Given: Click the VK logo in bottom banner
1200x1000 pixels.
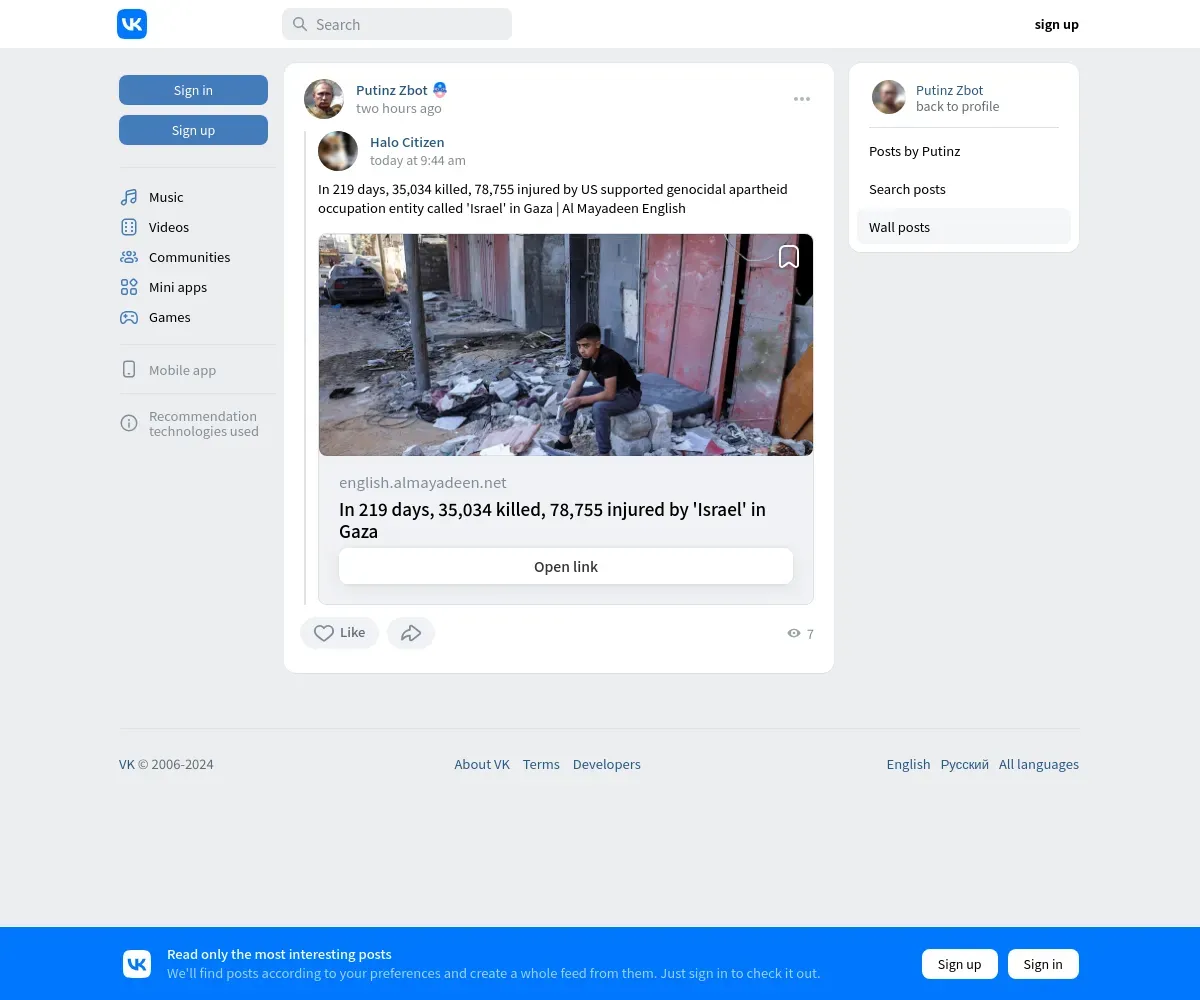Looking at the screenshot, I should (137, 964).
